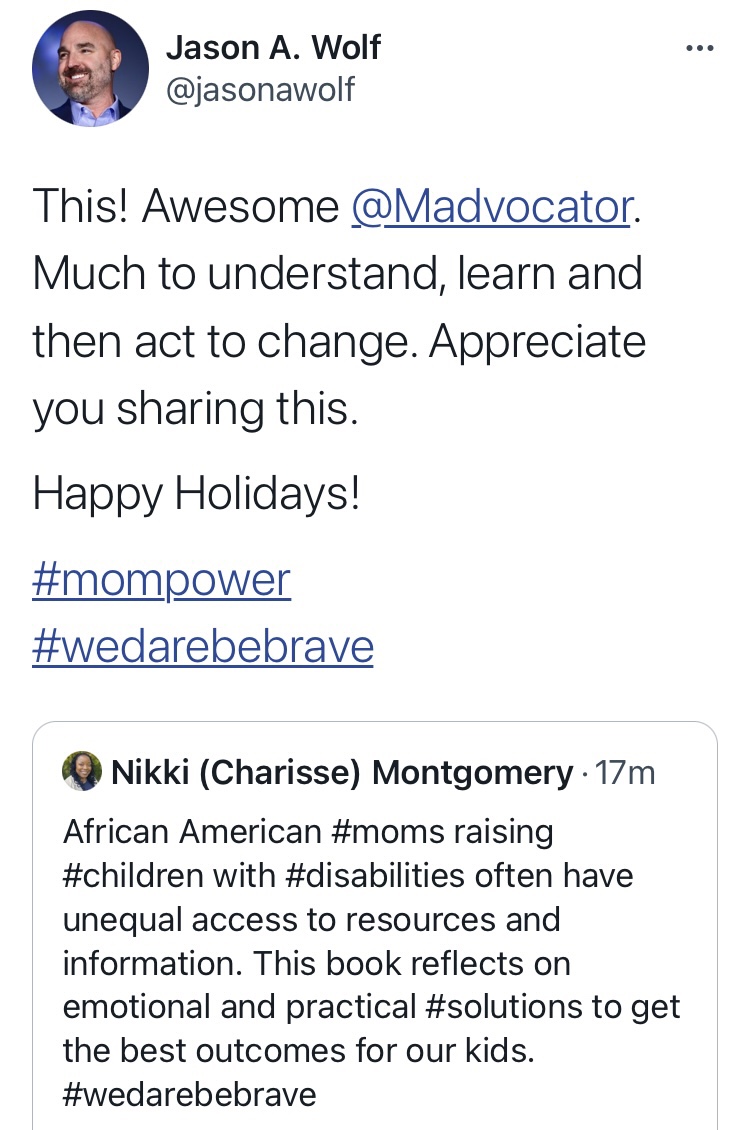The image size is (732, 1130).
Task: Click the 'you sharing this.' line
Action: (195, 409)
